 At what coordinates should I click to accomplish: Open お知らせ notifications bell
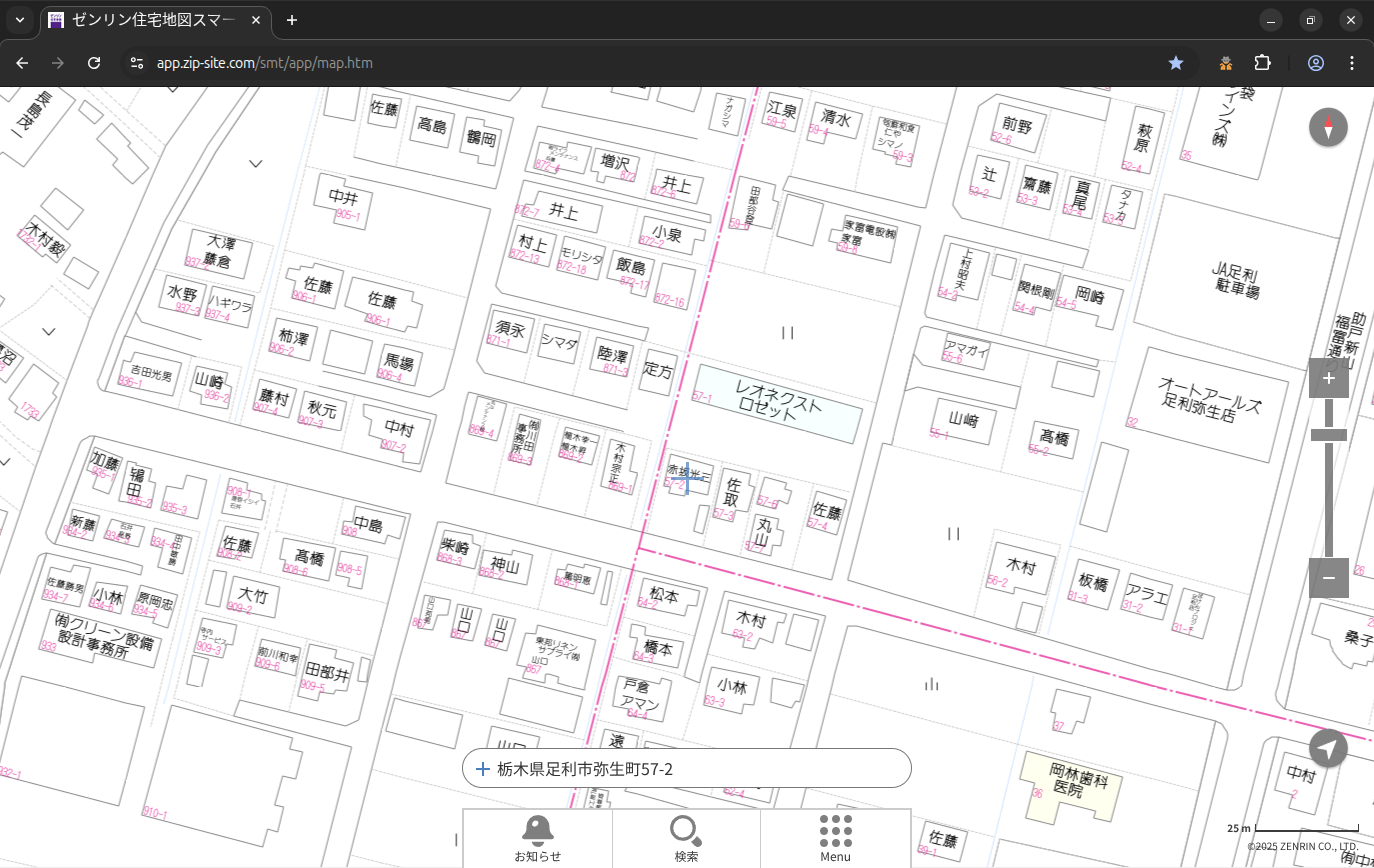[537, 838]
